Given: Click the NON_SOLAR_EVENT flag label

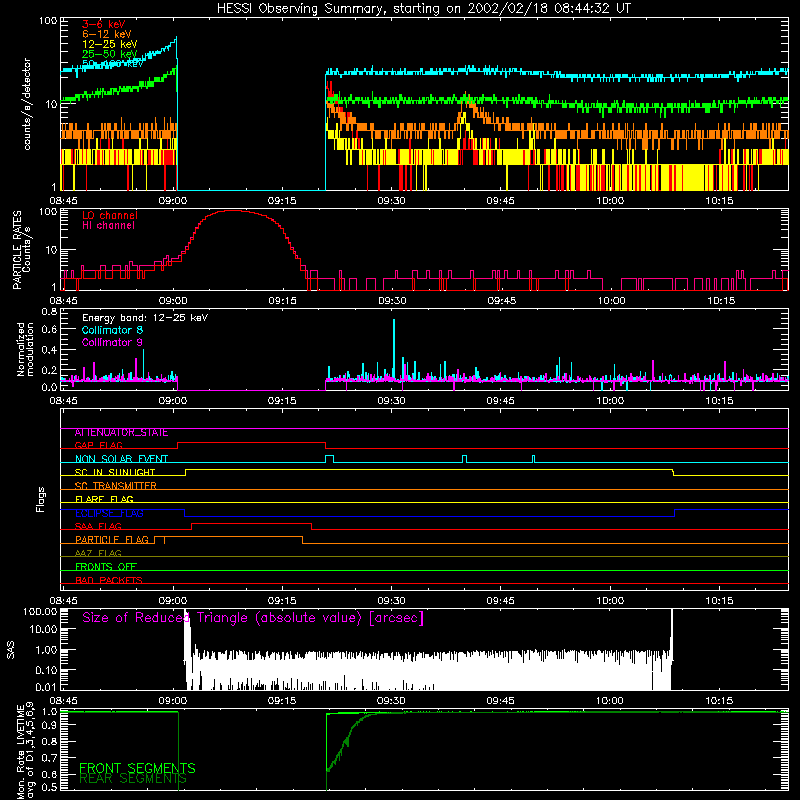Looking at the screenshot, I should point(121,459).
